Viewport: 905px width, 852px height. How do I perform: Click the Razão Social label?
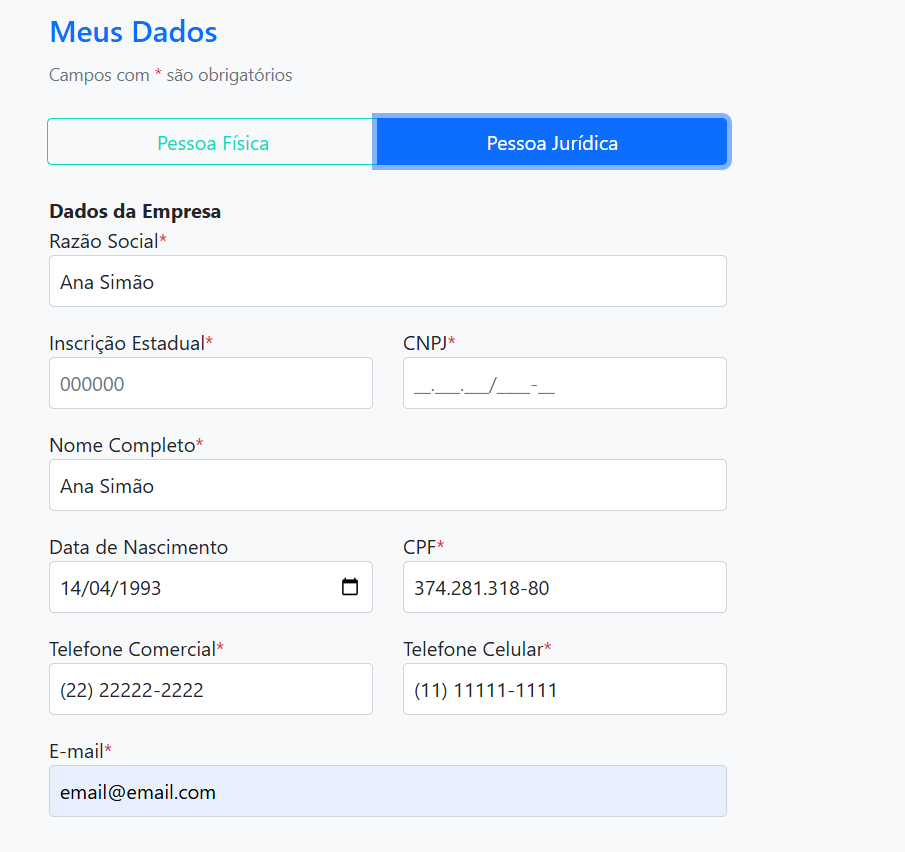pyautogui.click(x=104, y=241)
